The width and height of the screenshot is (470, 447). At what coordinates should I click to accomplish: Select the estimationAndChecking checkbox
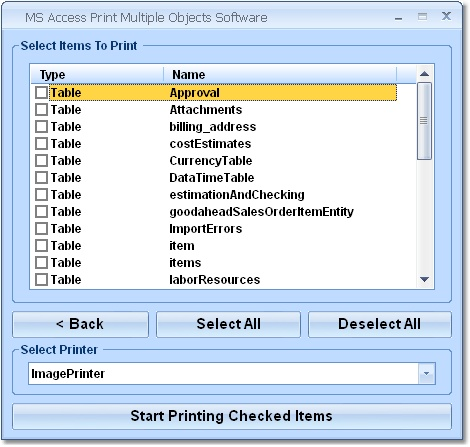pos(41,195)
